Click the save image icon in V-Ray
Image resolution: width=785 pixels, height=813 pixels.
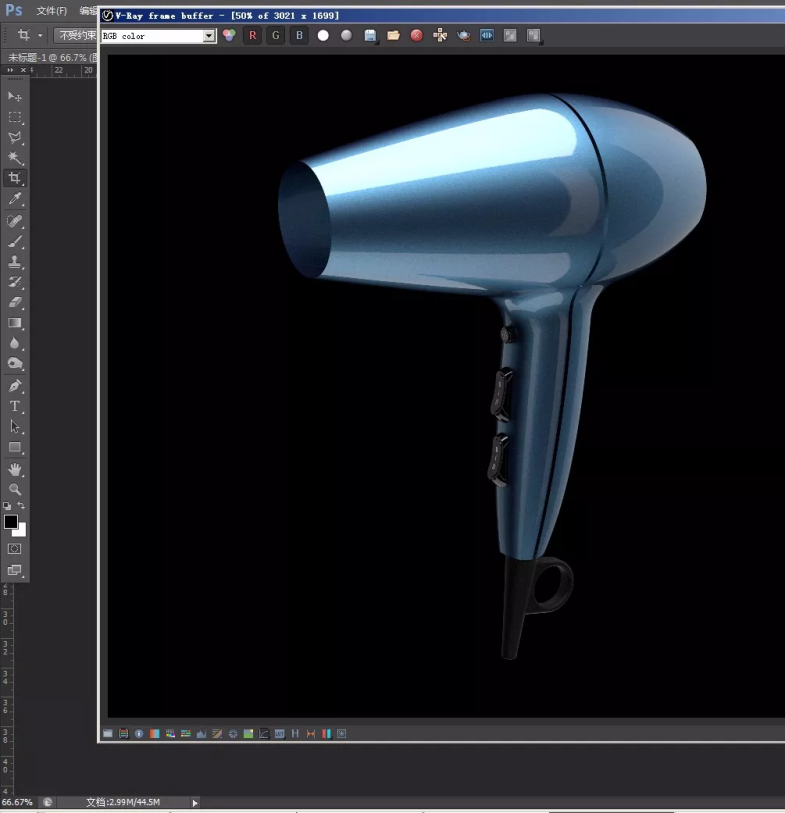(x=370, y=35)
